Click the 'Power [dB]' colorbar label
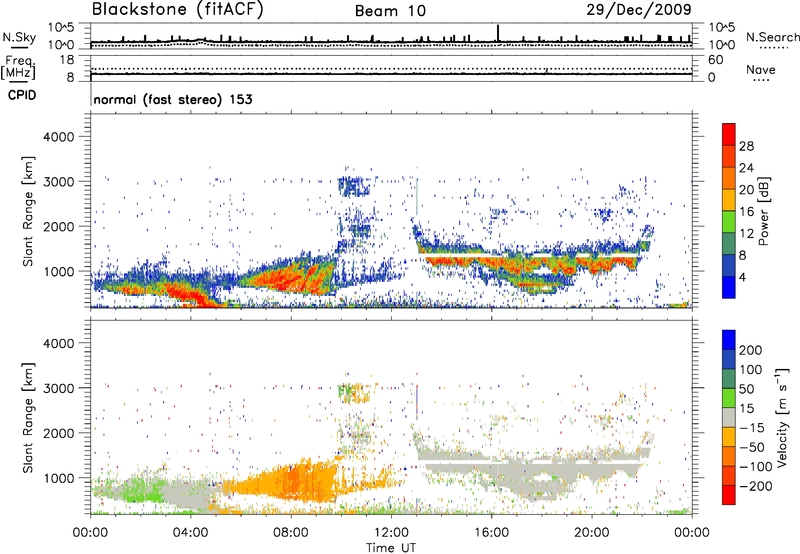 point(763,211)
